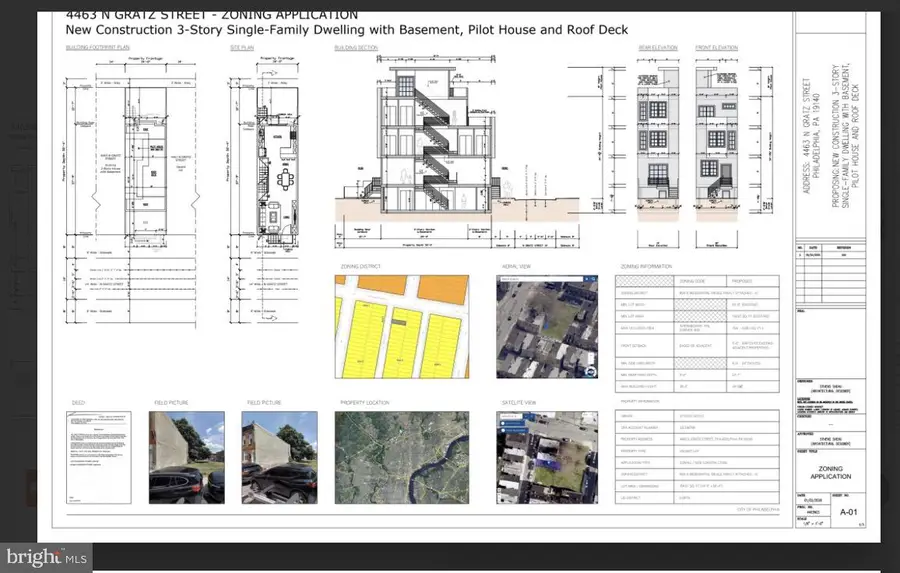Screen dimensions: 900x573
Task: Click the A-01 sheet number box
Action: pos(848,512)
